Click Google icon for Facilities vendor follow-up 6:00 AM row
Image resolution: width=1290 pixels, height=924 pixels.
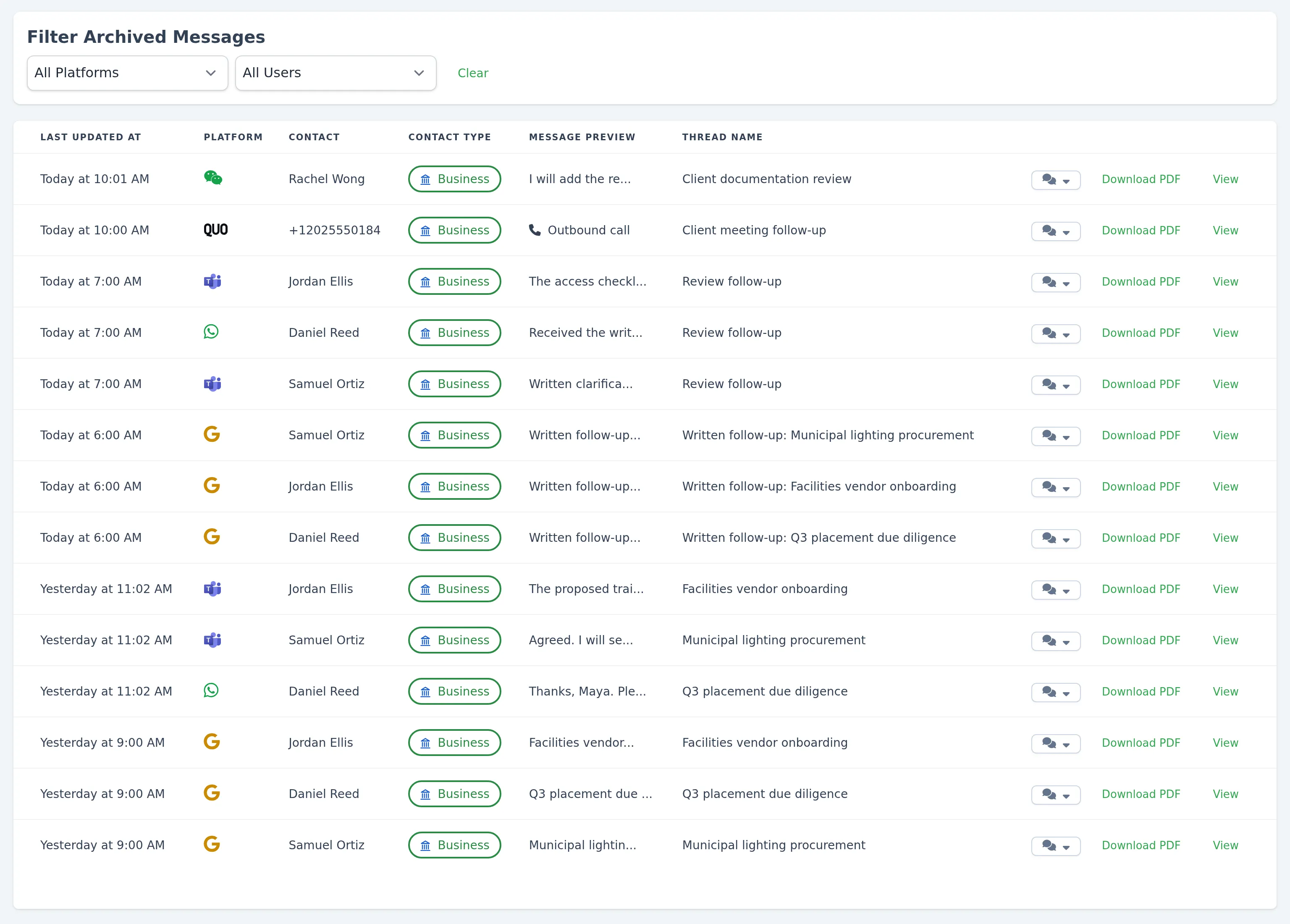pyautogui.click(x=212, y=486)
